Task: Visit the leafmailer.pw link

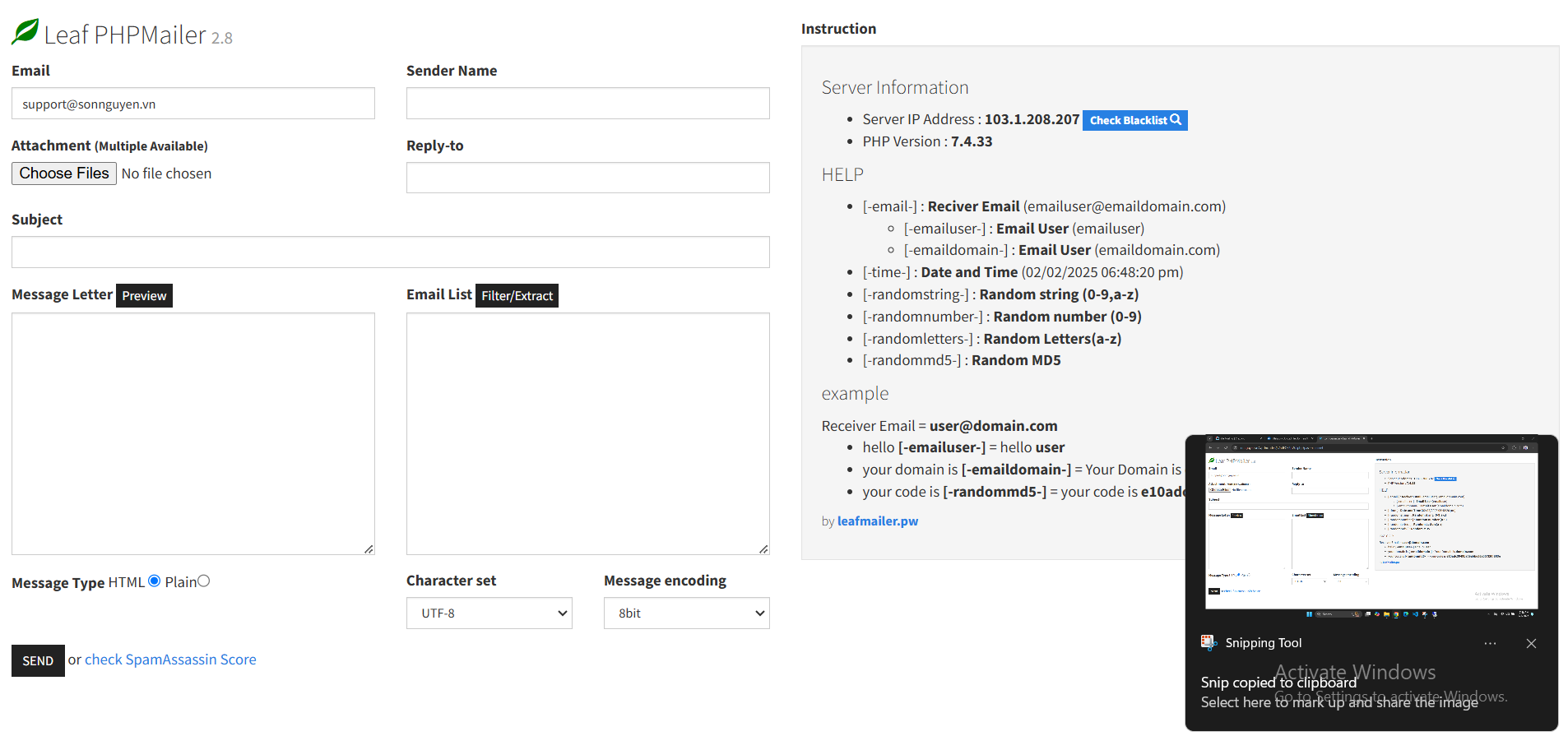Action: click(877, 521)
